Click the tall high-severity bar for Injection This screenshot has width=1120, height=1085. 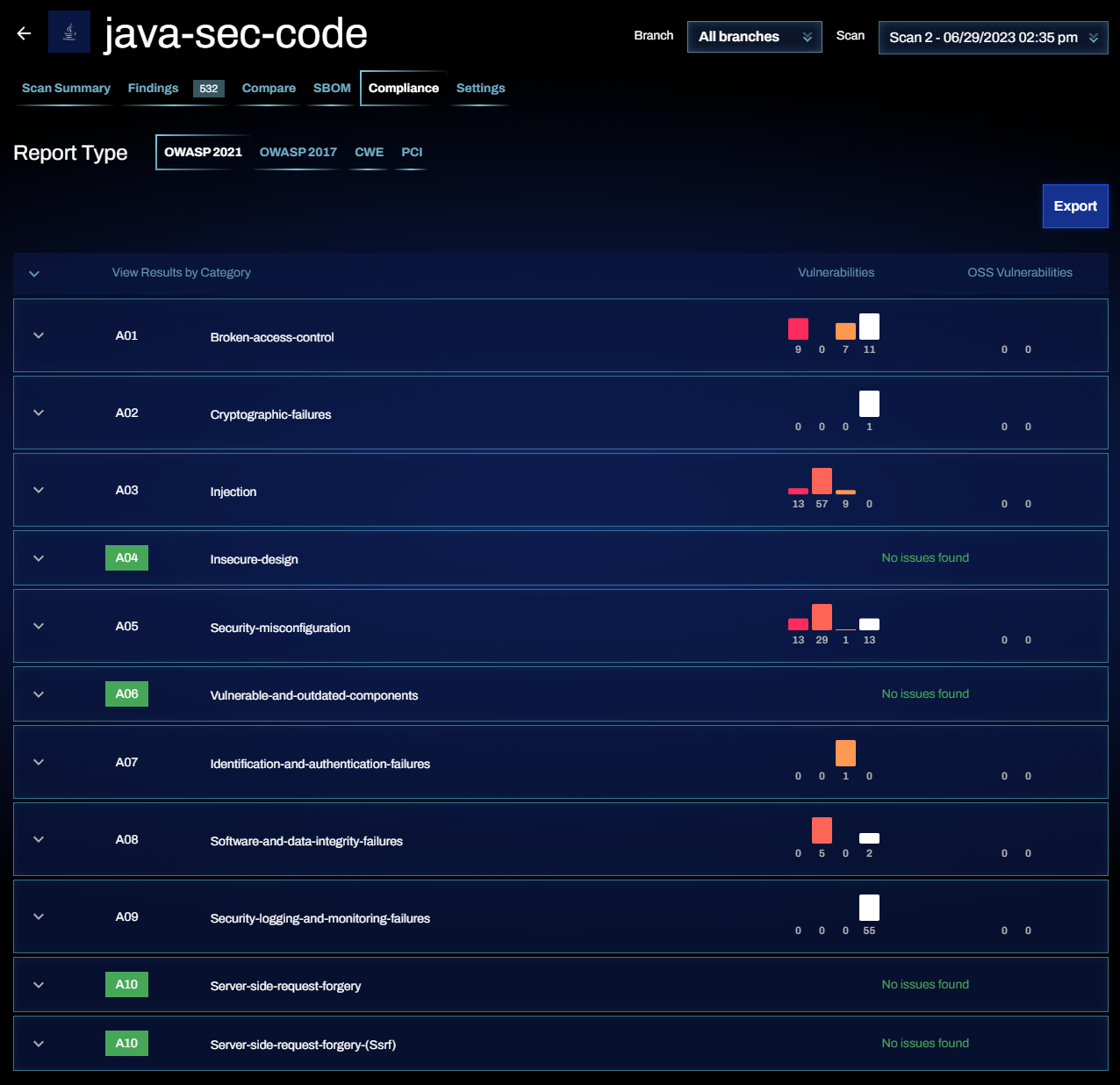[x=822, y=481]
